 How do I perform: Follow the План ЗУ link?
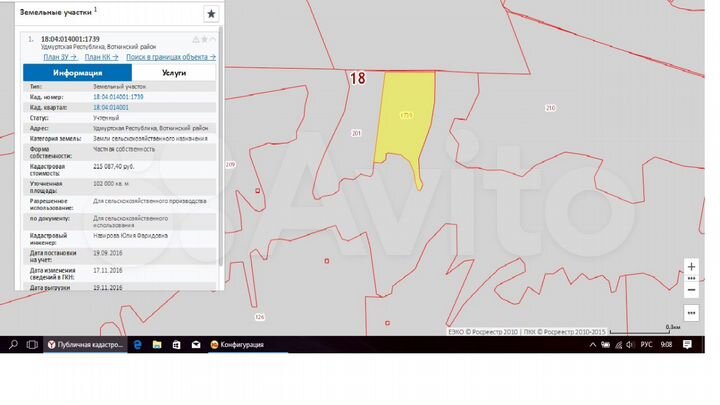tap(60, 57)
